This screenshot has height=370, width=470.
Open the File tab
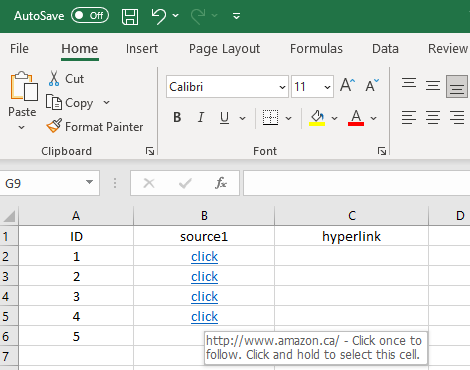[19, 49]
